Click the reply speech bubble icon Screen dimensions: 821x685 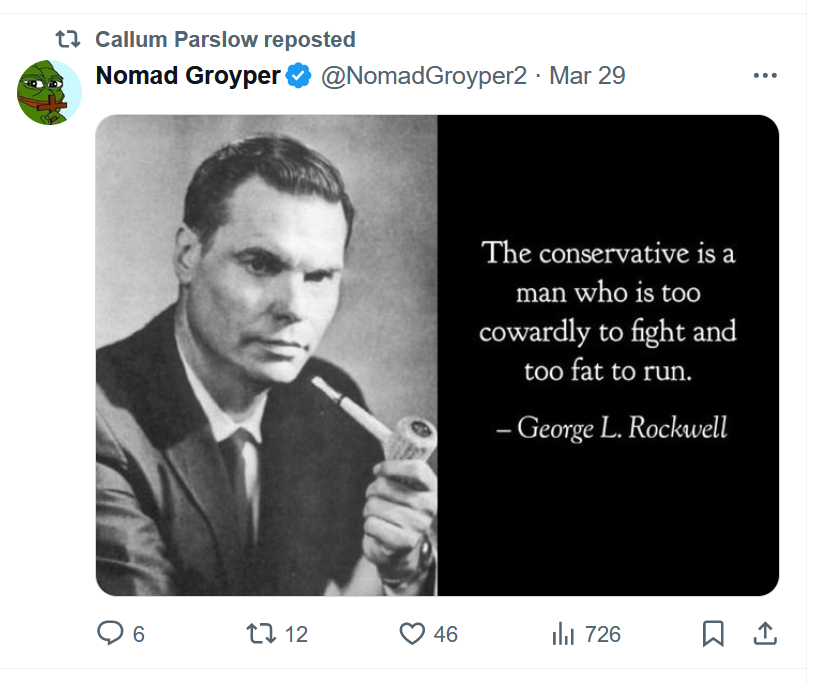[110, 634]
